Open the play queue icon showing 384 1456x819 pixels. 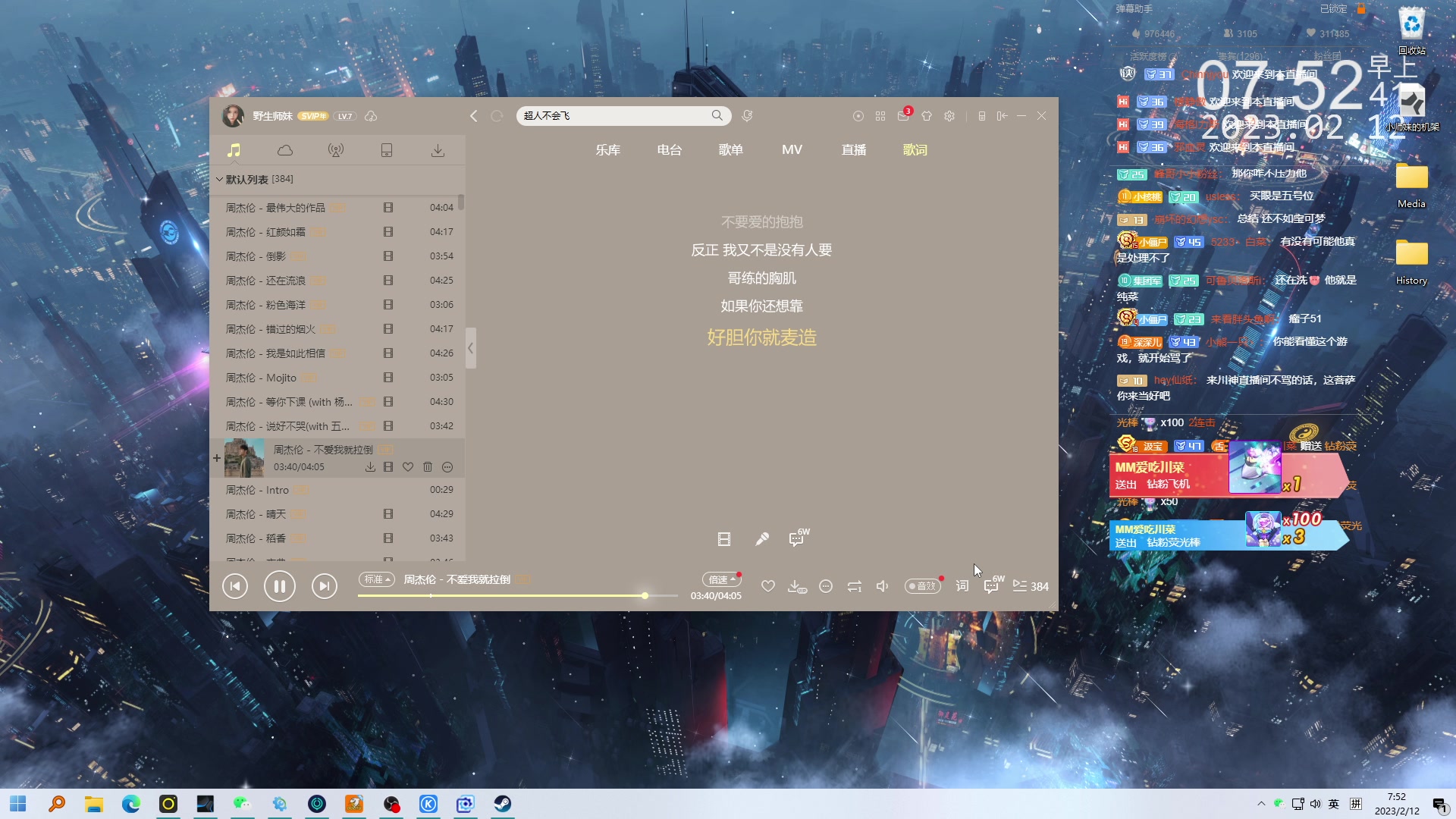tap(1031, 586)
